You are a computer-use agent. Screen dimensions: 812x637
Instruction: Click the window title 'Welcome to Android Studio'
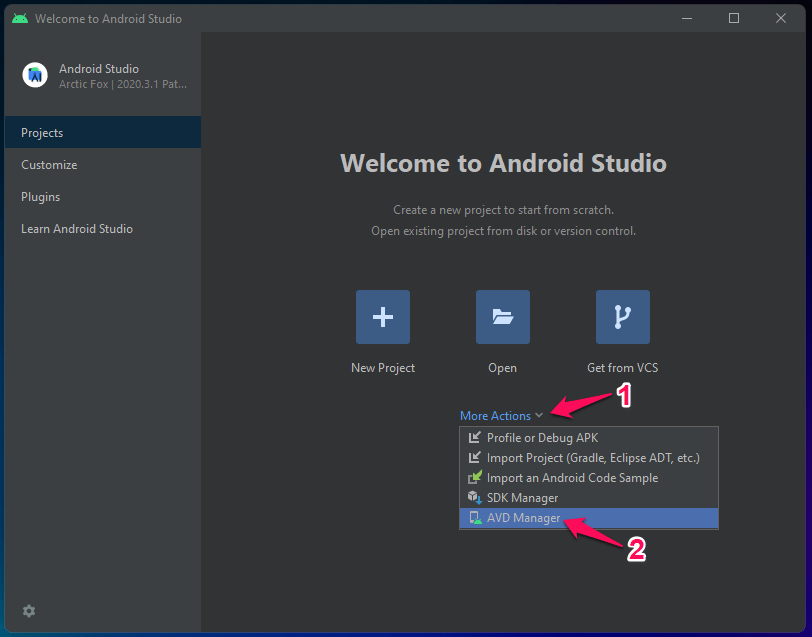pos(108,19)
